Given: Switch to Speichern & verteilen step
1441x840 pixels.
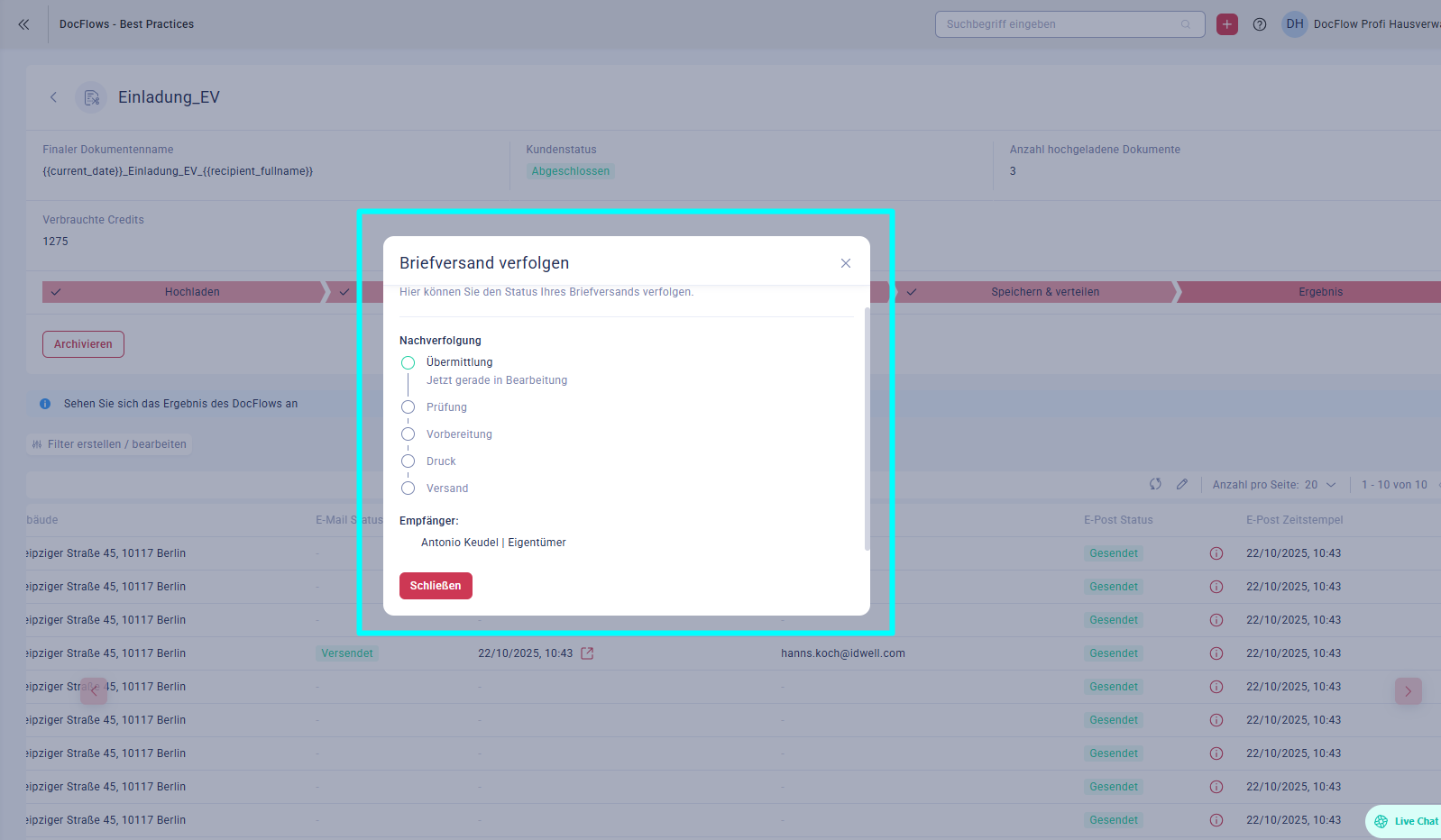Looking at the screenshot, I should [x=1044, y=292].
